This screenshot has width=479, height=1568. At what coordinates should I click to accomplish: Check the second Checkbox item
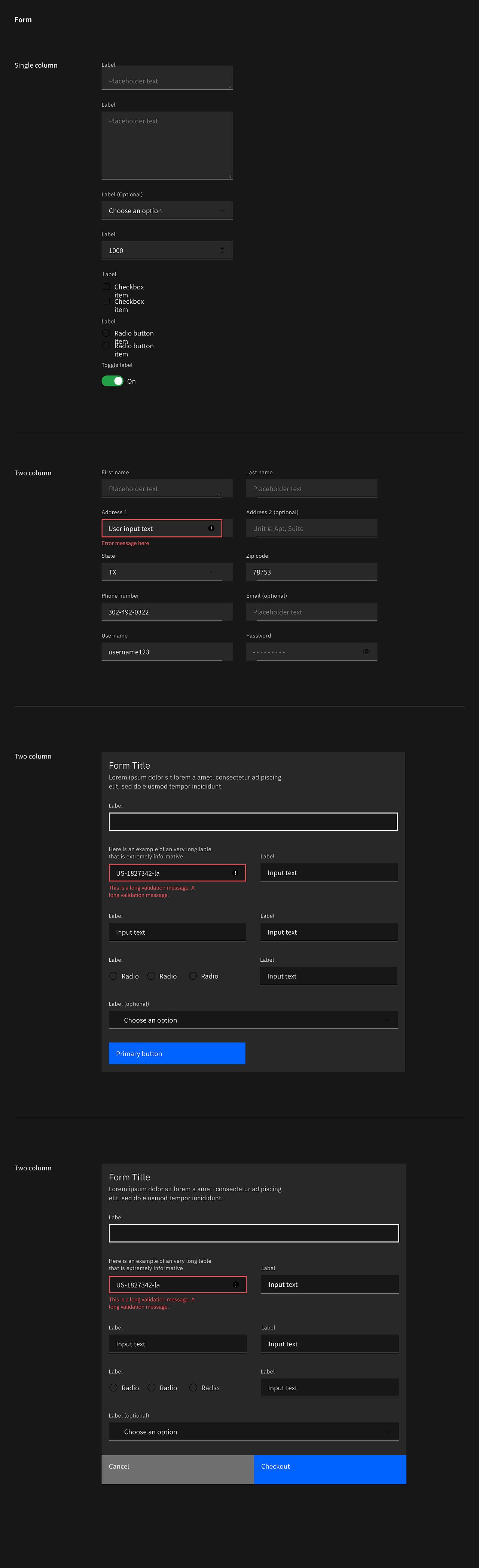pyautogui.click(x=107, y=301)
